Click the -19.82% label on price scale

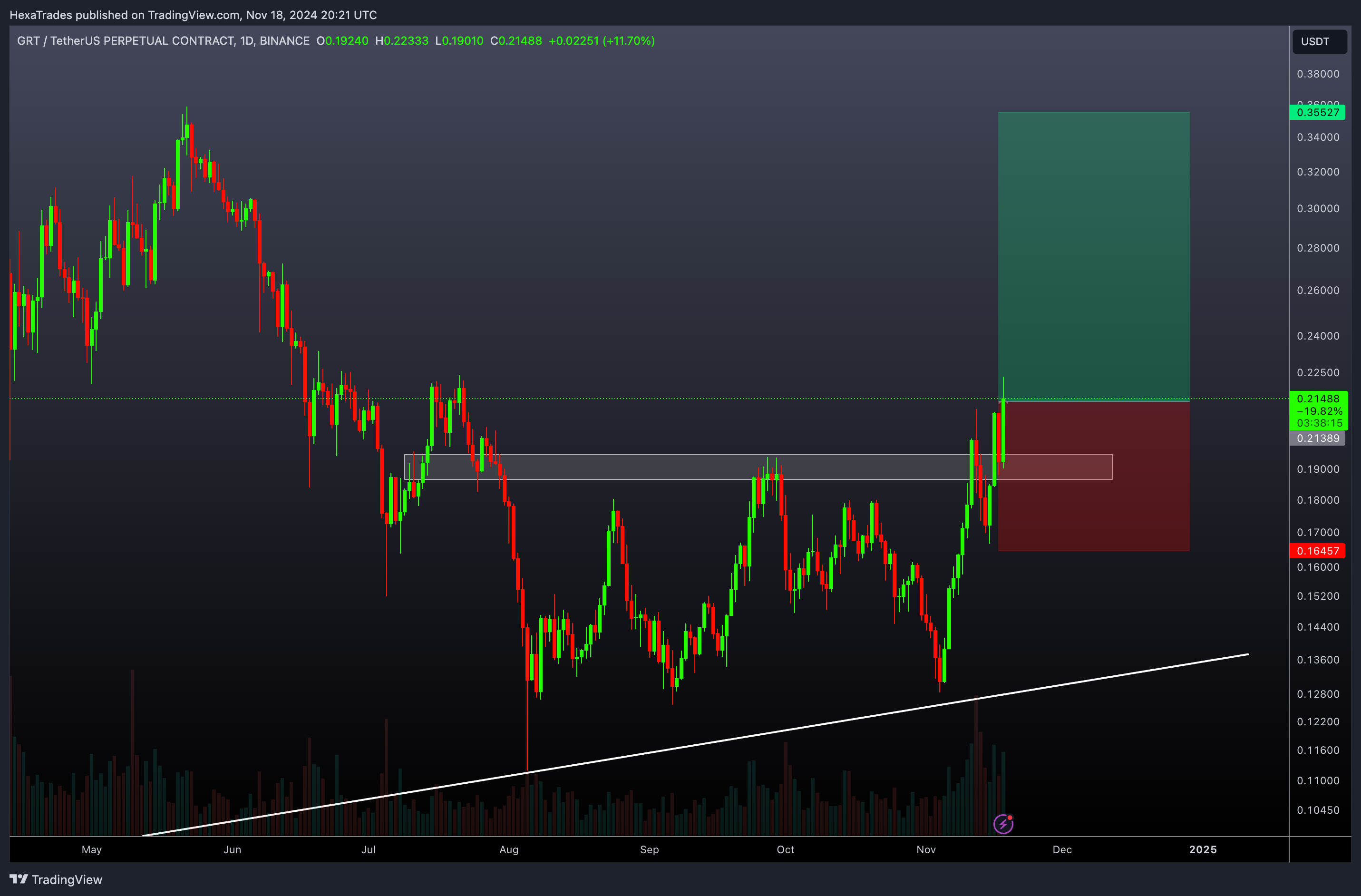click(x=1319, y=411)
